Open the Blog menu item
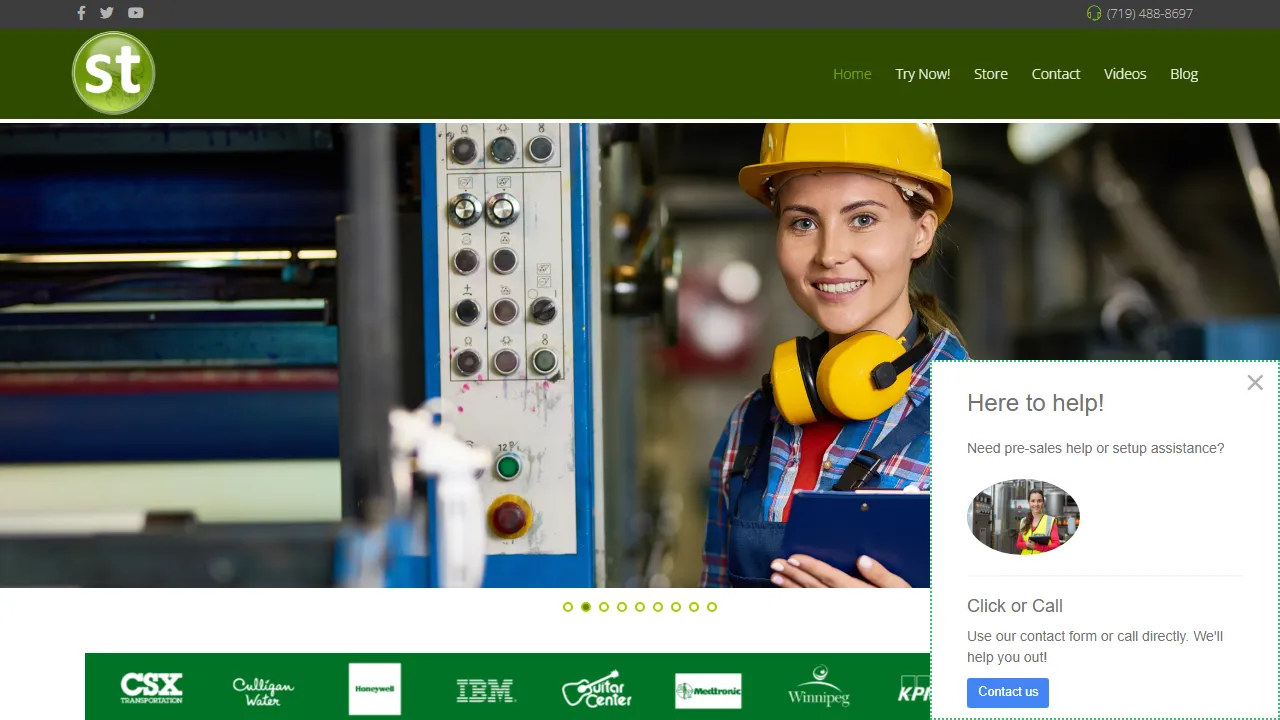The width and height of the screenshot is (1280, 720). 1184,73
